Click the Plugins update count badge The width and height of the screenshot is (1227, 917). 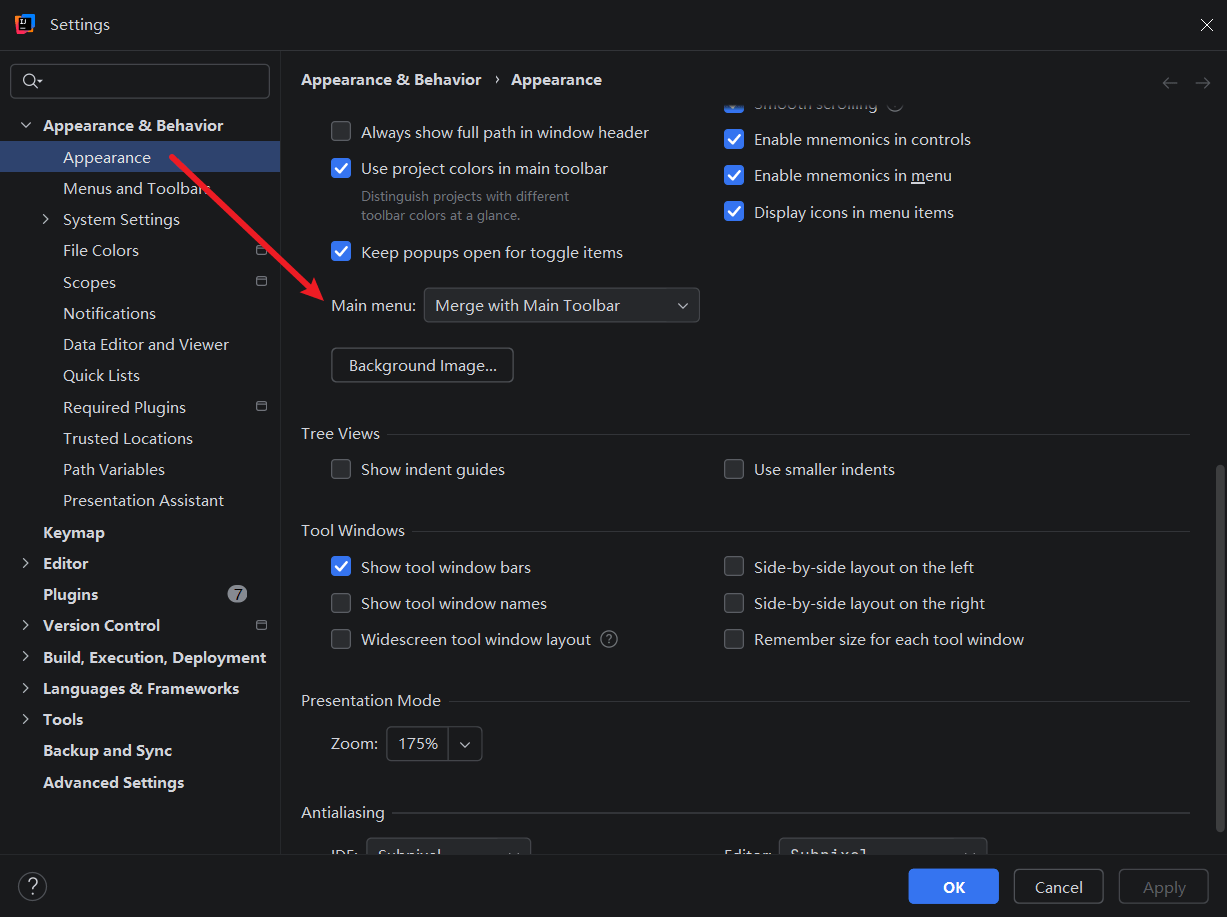[237, 594]
